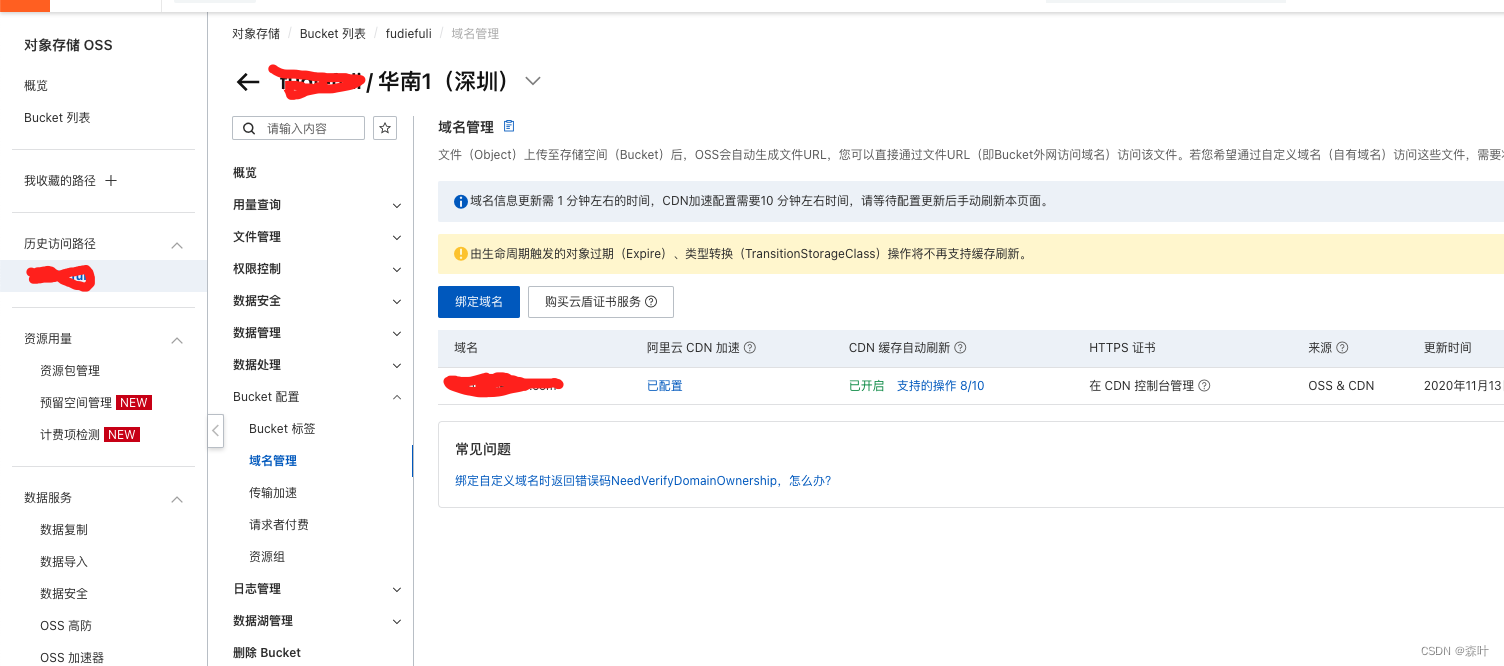This screenshot has height=666, width=1504.
Task: Click 对象存储 OSS sidebar title
Action: (x=68, y=45)
